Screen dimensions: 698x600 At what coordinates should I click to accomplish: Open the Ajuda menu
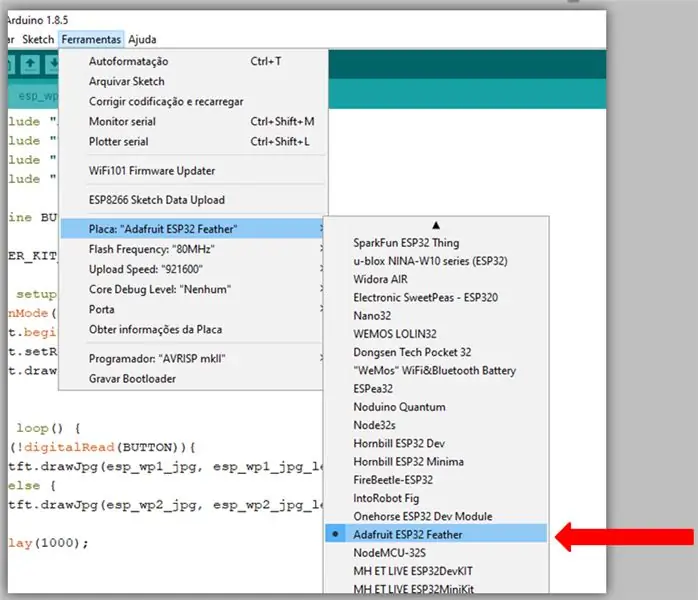coord(142,40)
